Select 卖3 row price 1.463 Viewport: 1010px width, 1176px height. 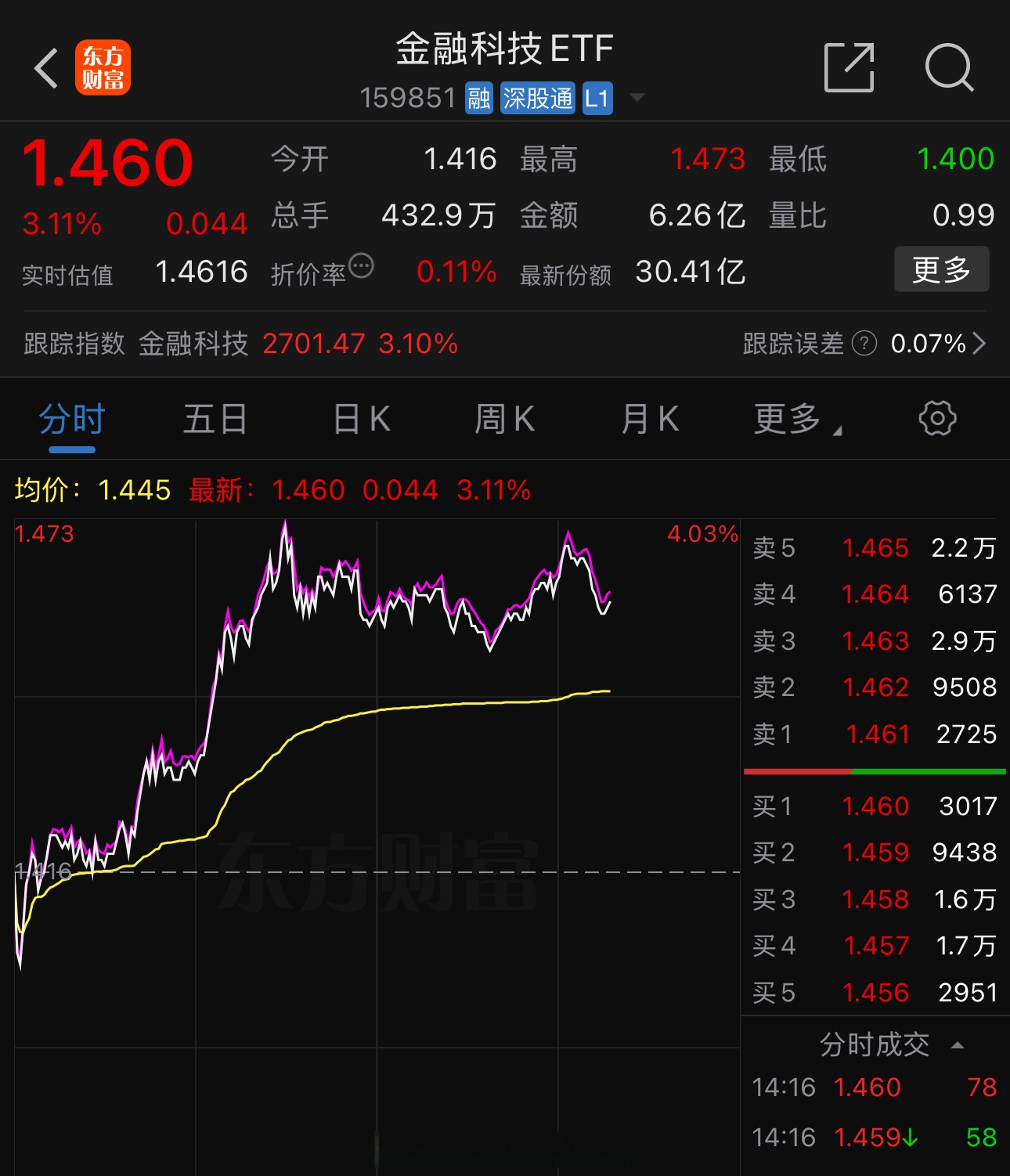875,640
